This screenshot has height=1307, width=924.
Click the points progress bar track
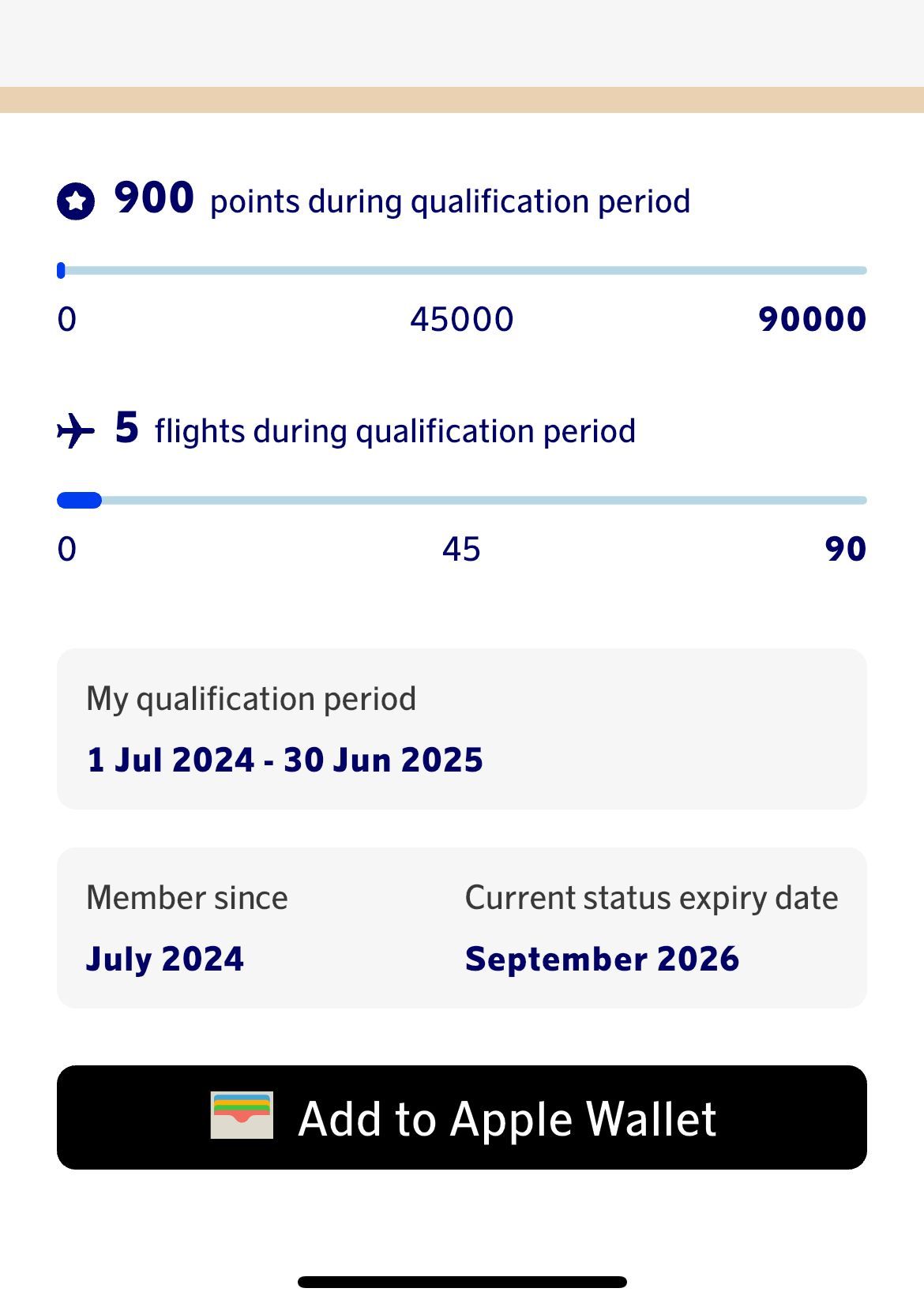(x=462, y=271)
